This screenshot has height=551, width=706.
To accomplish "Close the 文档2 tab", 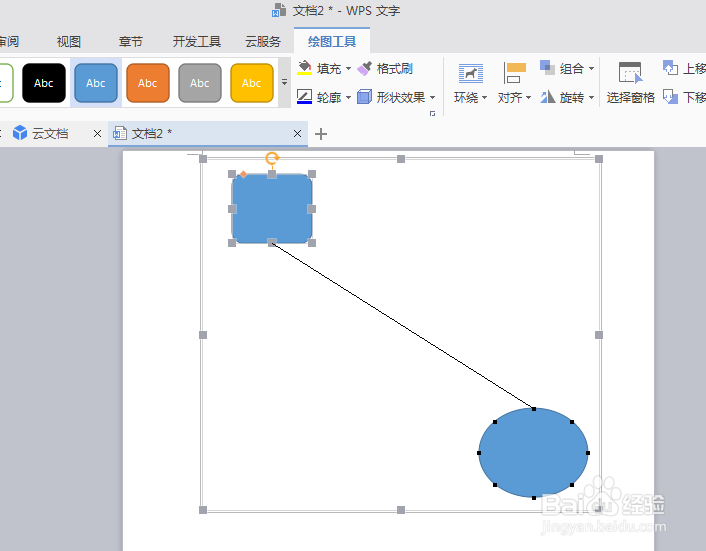I will [x=297, y=134].
